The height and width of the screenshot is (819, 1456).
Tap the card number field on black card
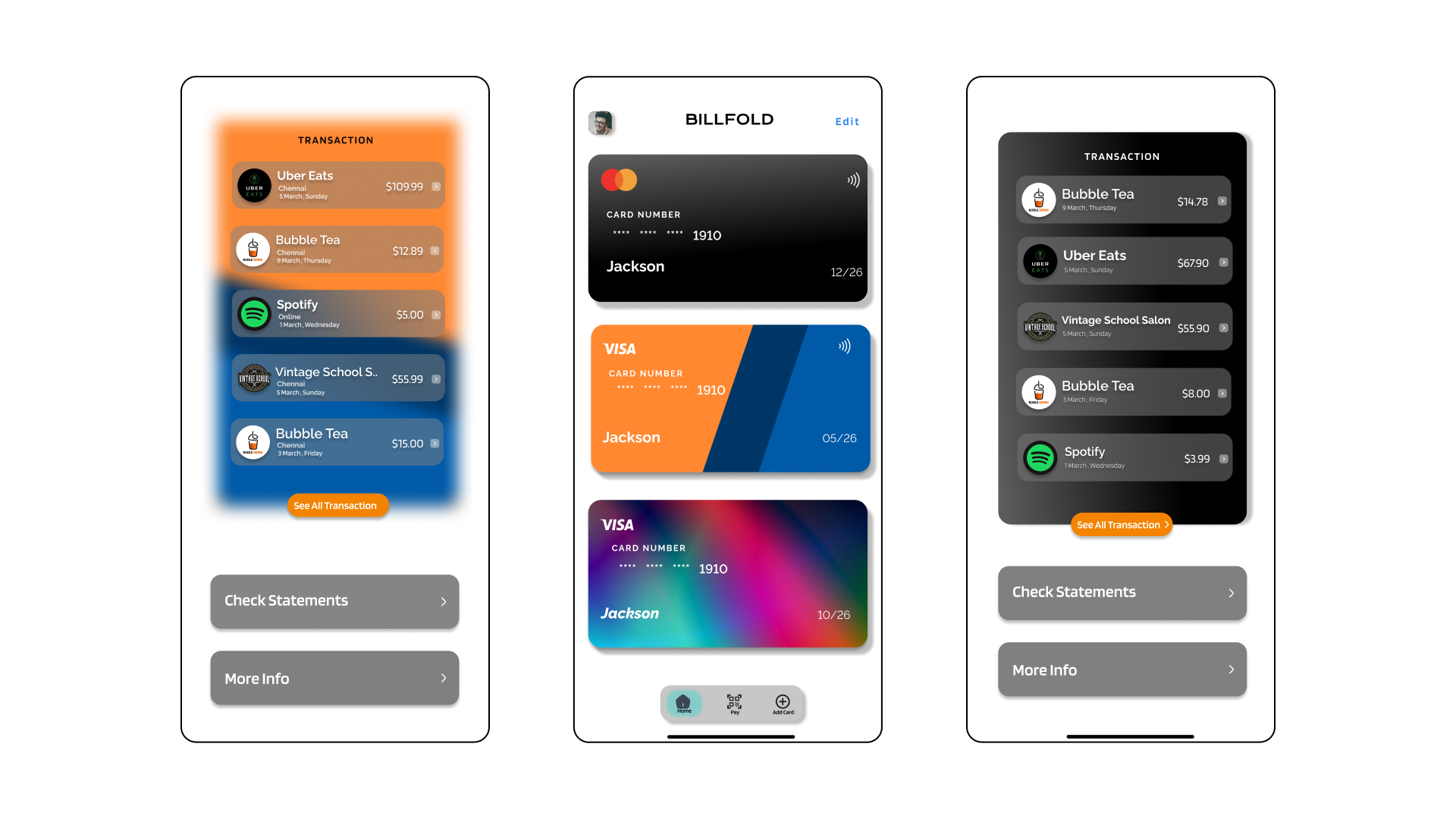click(667, 232)
